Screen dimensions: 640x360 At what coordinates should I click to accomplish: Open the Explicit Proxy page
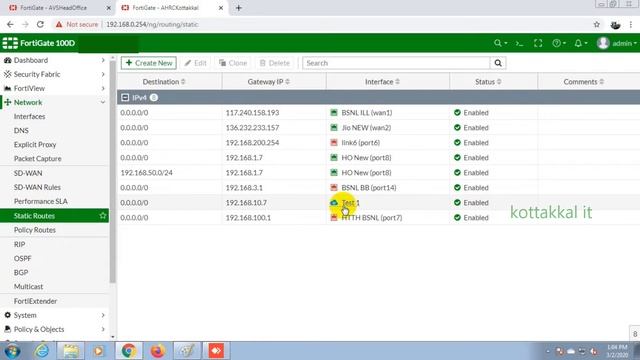[35, 144]
